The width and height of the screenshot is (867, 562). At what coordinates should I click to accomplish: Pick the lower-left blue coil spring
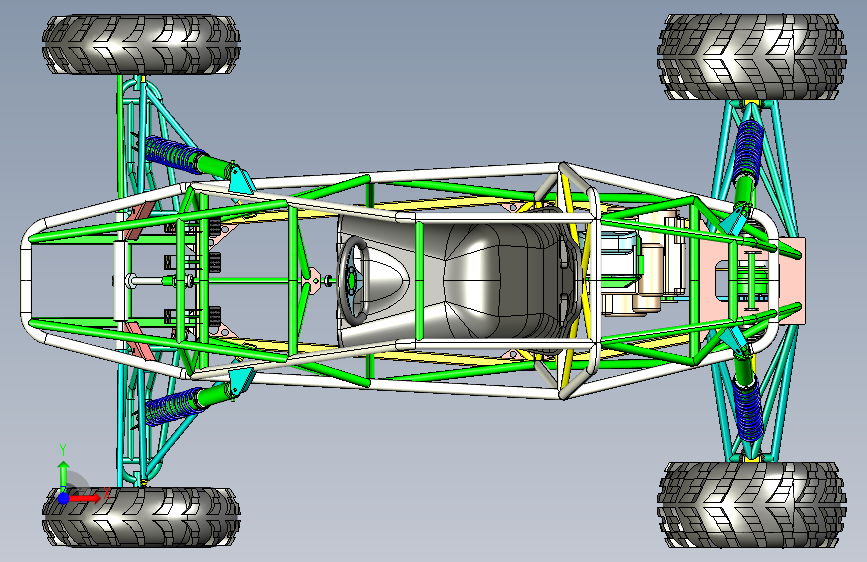173,406
